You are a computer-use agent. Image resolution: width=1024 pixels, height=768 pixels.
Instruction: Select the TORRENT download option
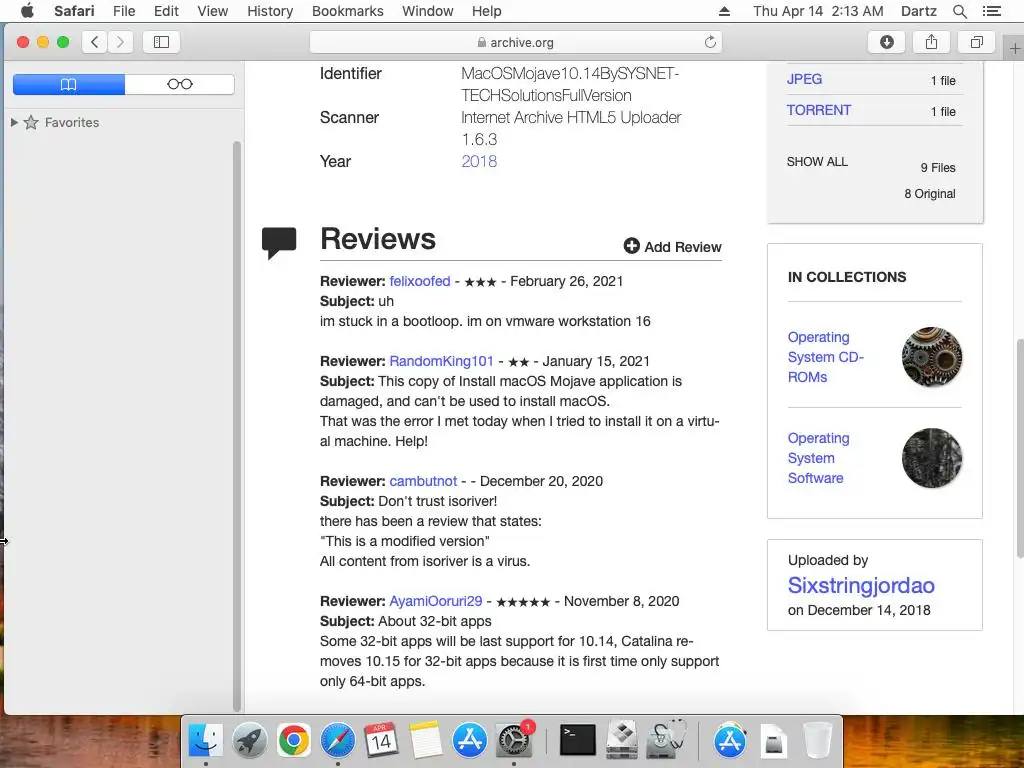[x=819, y=110]
